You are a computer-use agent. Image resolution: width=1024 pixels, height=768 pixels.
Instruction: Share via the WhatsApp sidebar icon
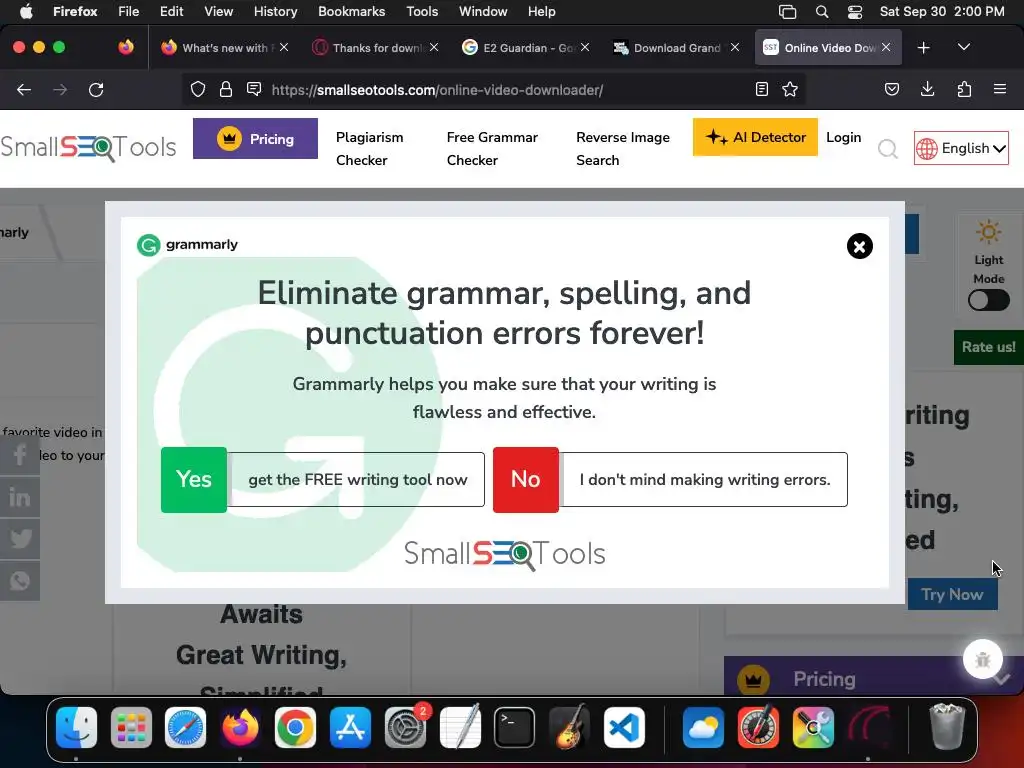[20, 581]
